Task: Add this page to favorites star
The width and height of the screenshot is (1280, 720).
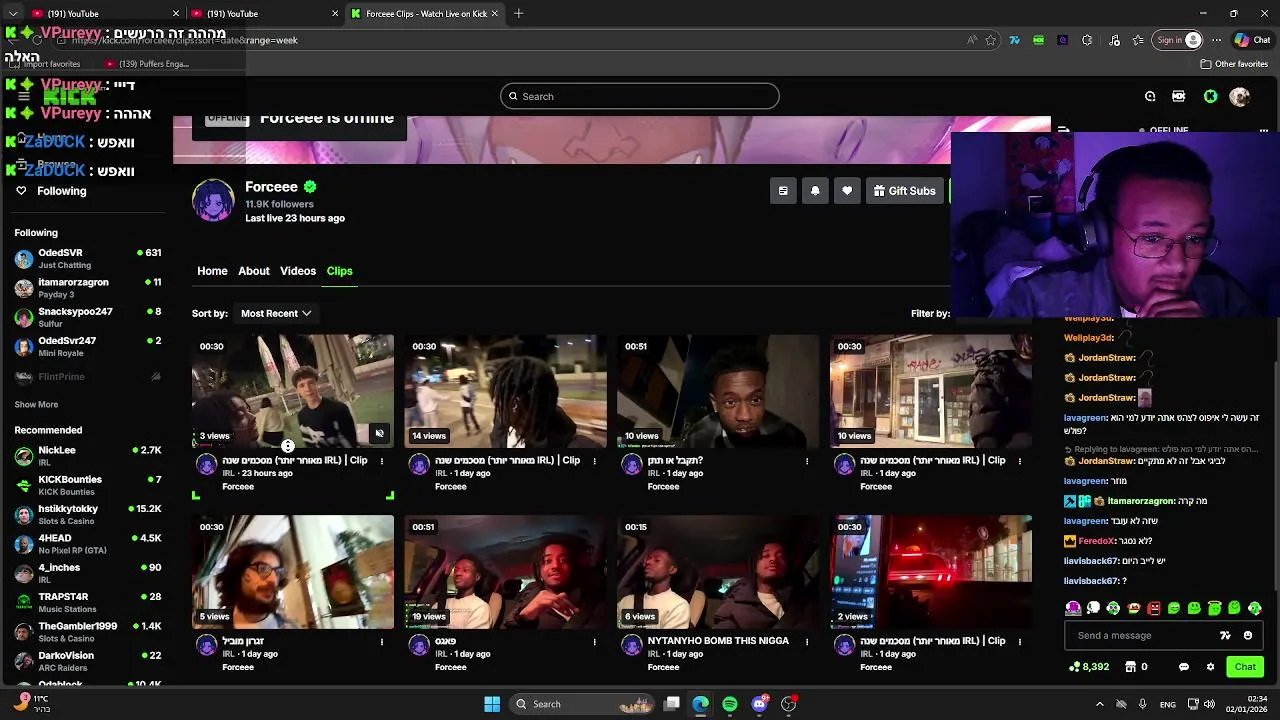Action: (x=990, y=40)
